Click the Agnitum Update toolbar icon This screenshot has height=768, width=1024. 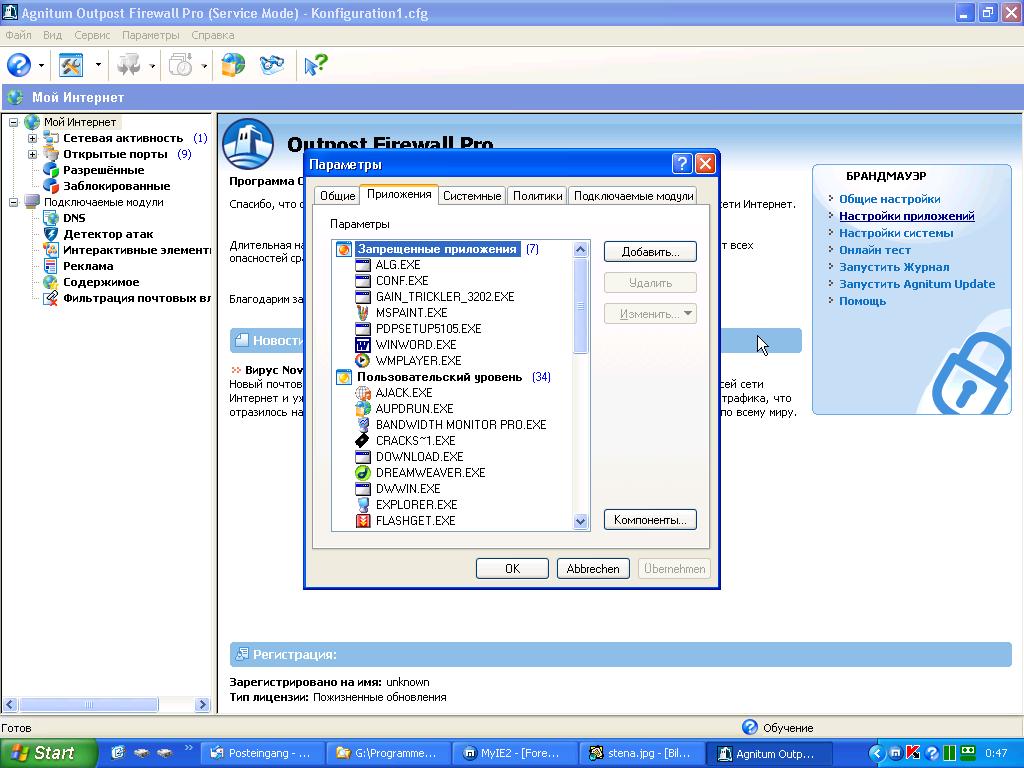[272, 65]
